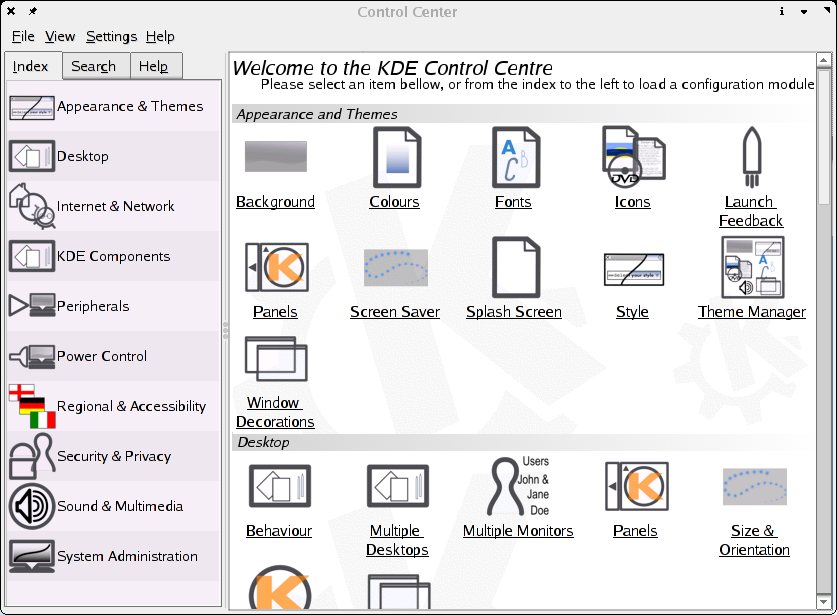Open the Help menu in menu bar
This screenshot has height=615, width=837.
tap(160, 36)
